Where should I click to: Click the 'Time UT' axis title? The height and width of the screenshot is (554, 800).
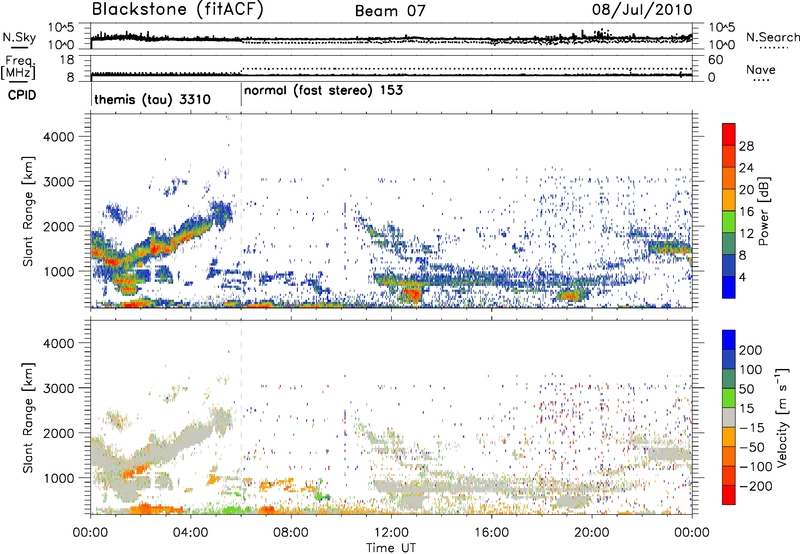[391, 547]
